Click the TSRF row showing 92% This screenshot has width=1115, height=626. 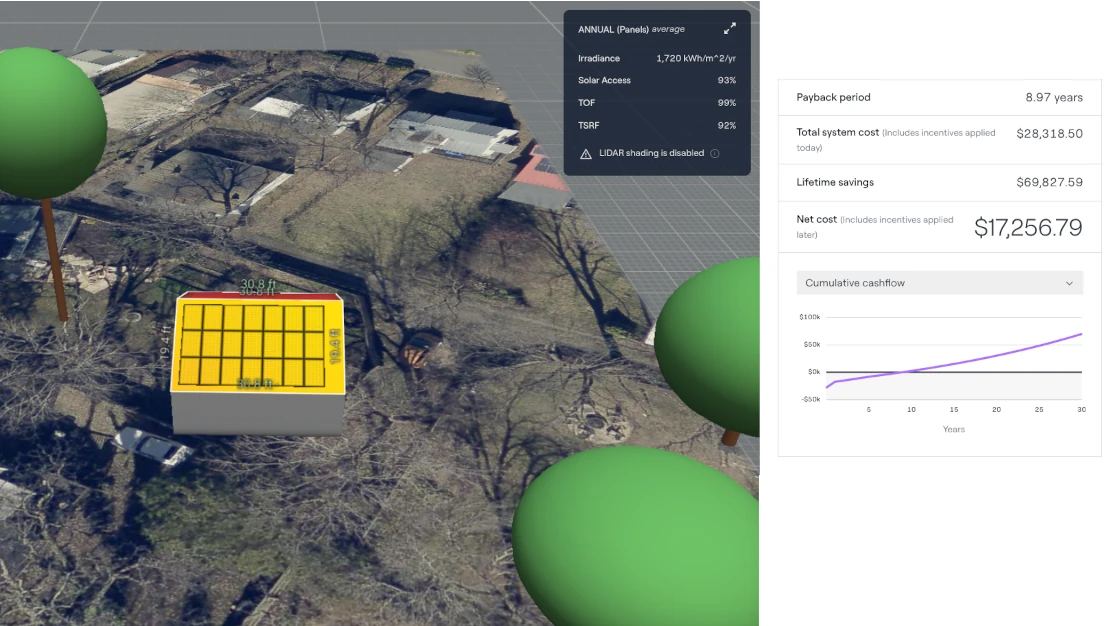[x=656, y=126]
